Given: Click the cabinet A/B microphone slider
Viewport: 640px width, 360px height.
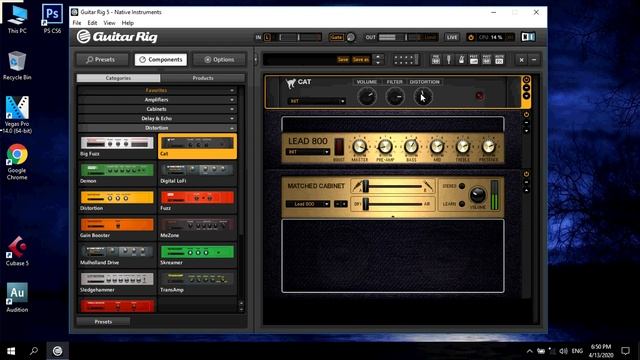Looking at the screenshot, I should click(x=393, y=187).
